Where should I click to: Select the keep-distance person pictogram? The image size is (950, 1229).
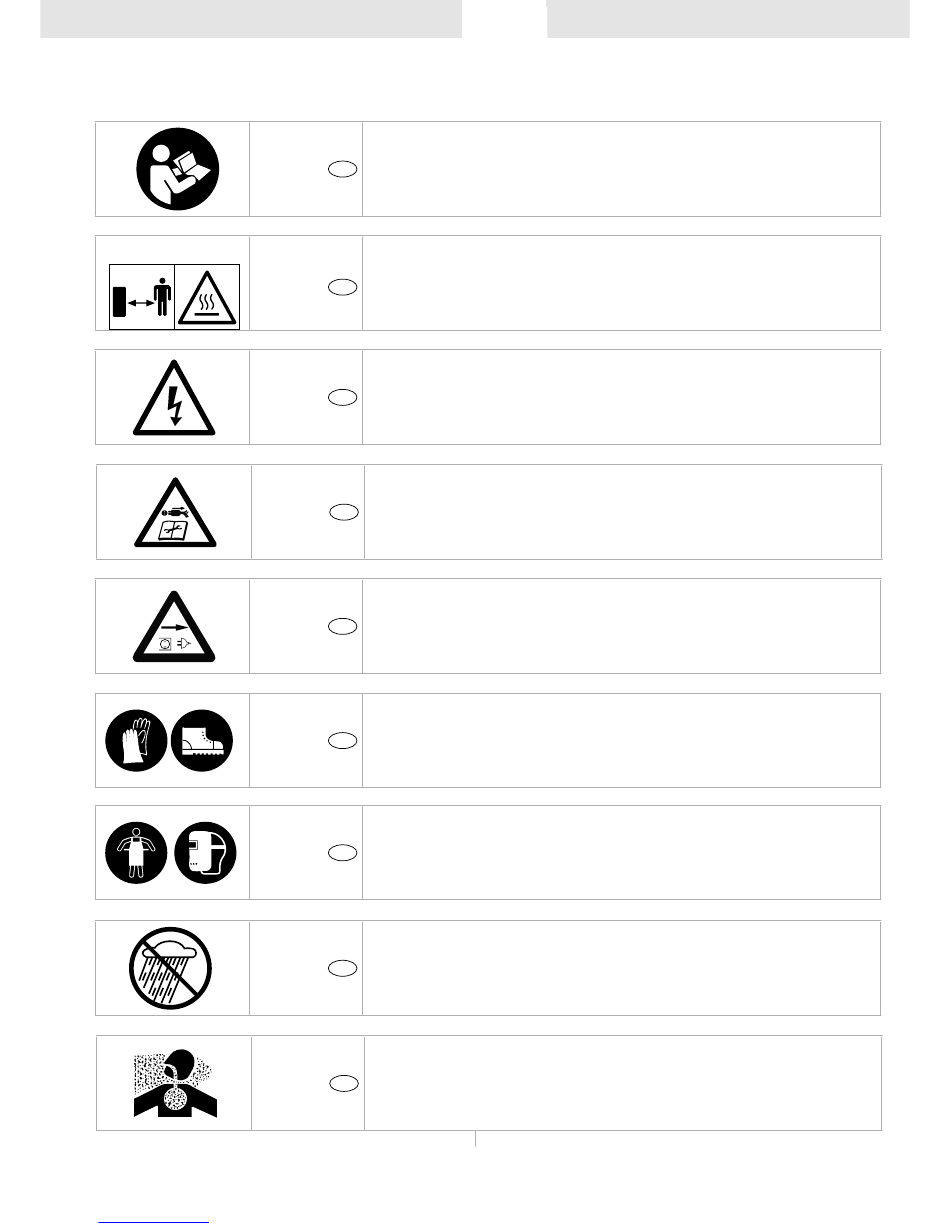point(141,296)
